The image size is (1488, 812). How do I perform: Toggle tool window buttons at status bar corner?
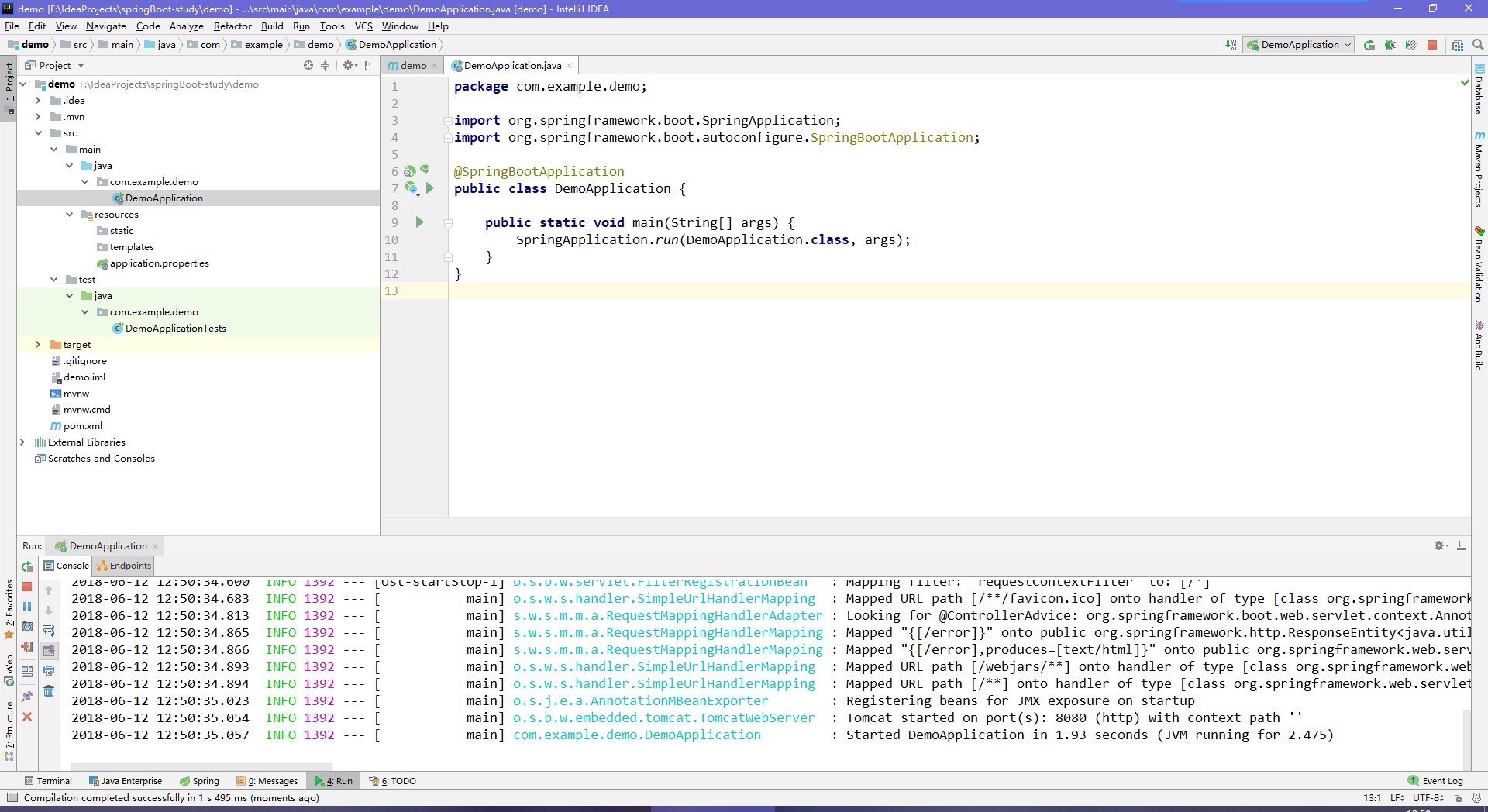click(12, 797)
